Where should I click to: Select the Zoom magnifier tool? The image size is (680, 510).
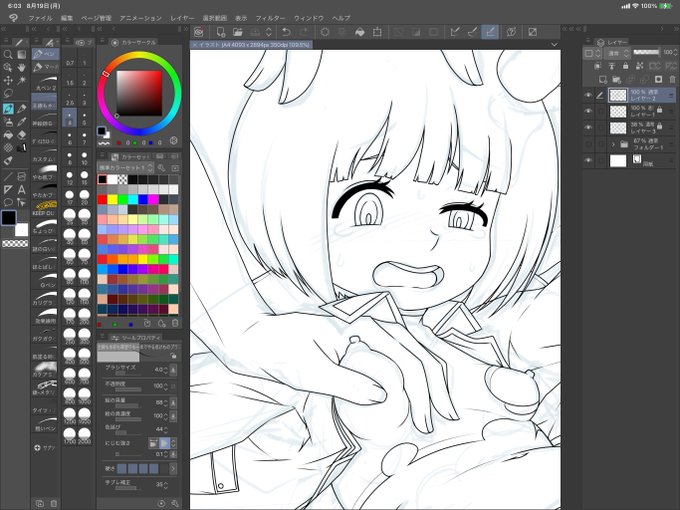click(8, 55)
